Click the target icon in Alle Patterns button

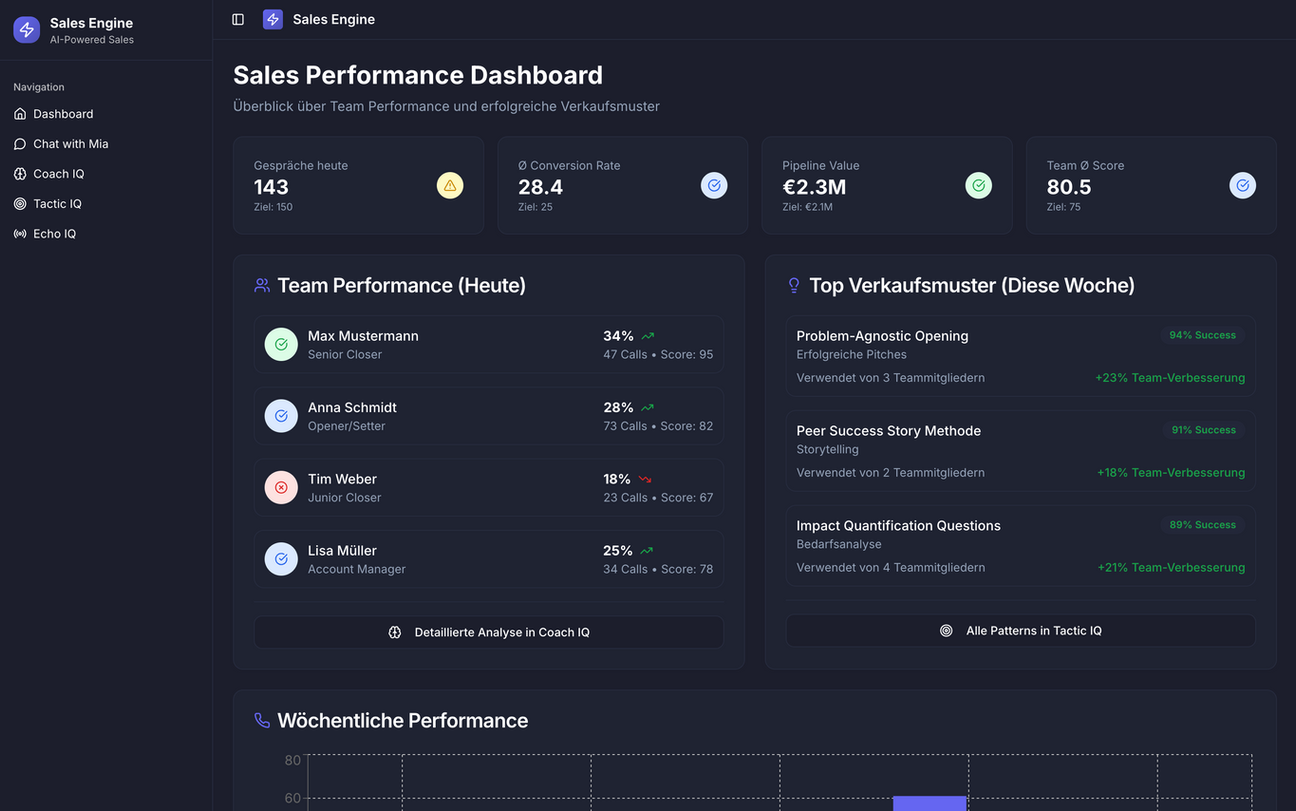[x=946, y=630]
